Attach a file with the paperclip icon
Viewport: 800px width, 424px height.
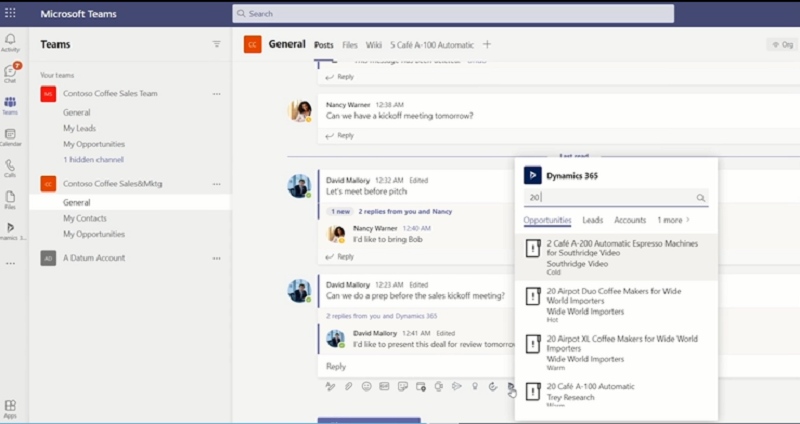[x=348, y=386]
